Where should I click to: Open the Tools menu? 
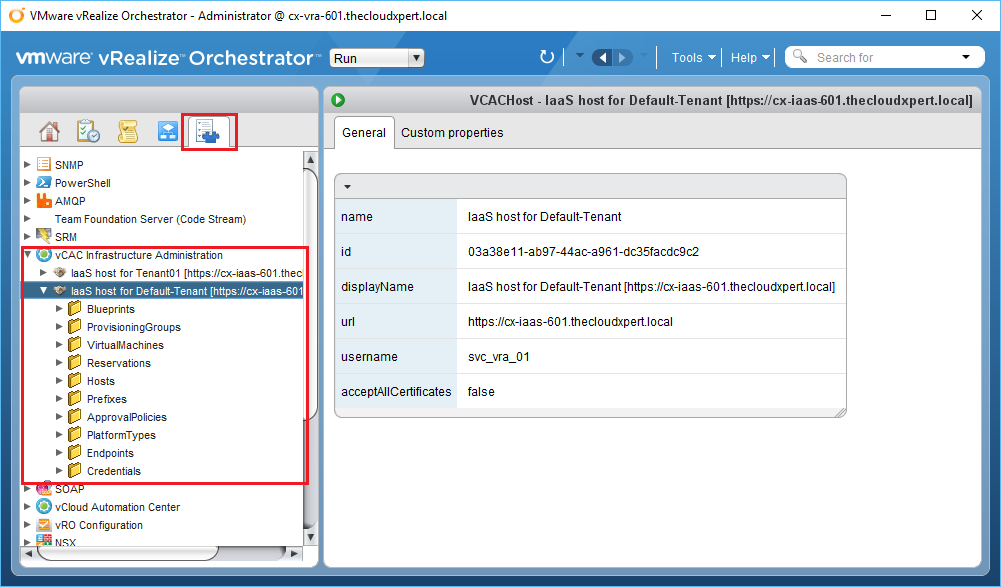693,57
